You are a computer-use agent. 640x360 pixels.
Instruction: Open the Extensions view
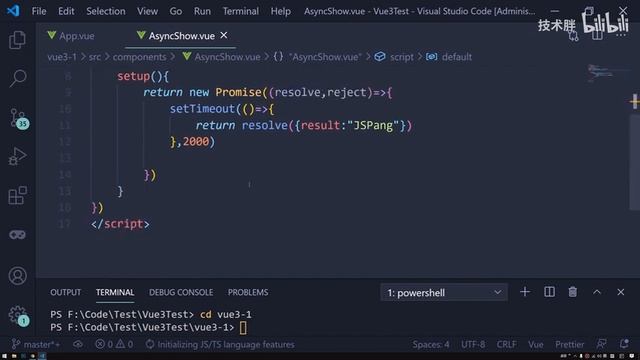click(x=17, y=196)
